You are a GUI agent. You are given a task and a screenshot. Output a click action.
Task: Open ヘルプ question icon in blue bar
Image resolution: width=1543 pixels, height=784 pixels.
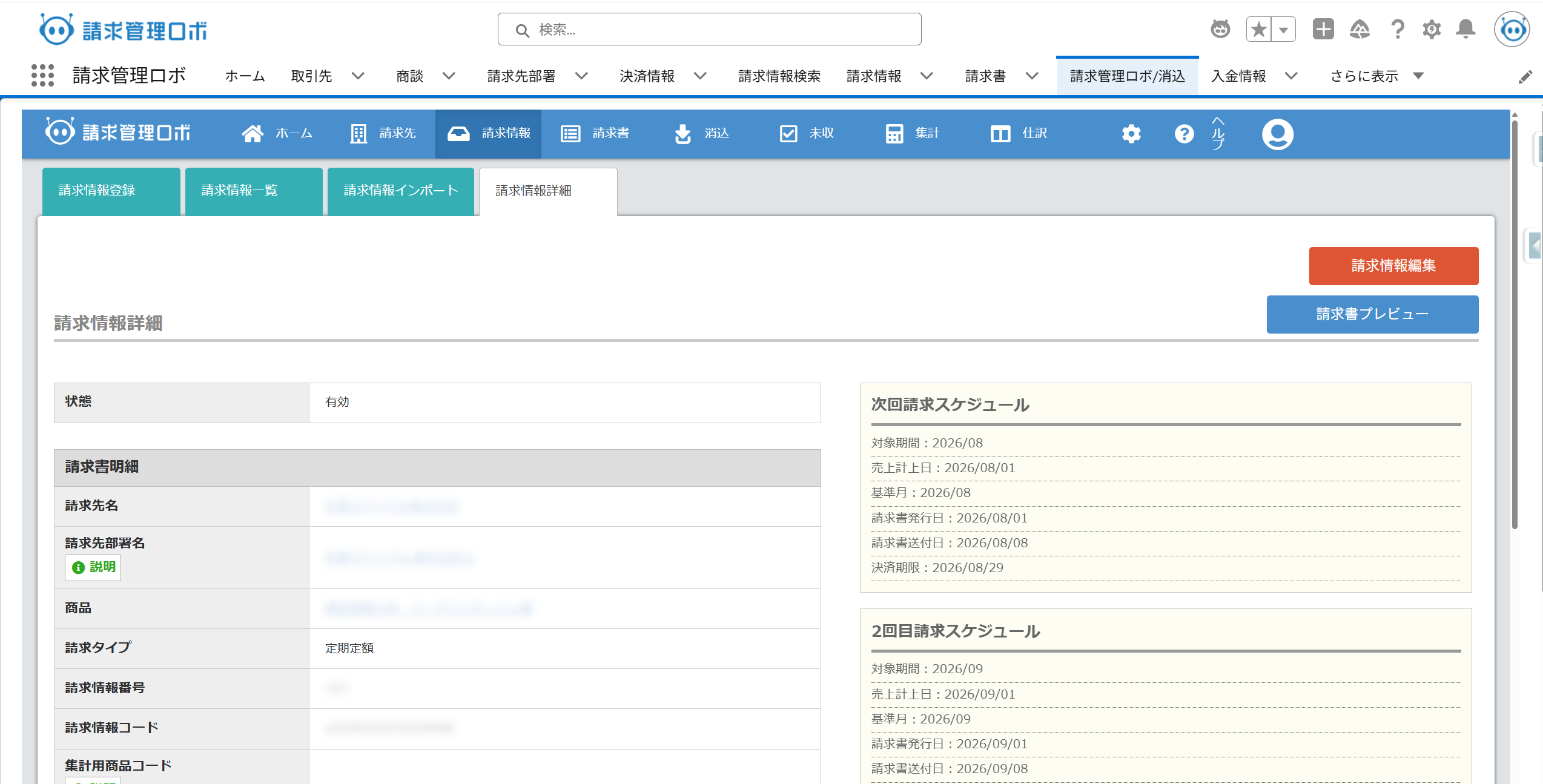pos(1185,134)
